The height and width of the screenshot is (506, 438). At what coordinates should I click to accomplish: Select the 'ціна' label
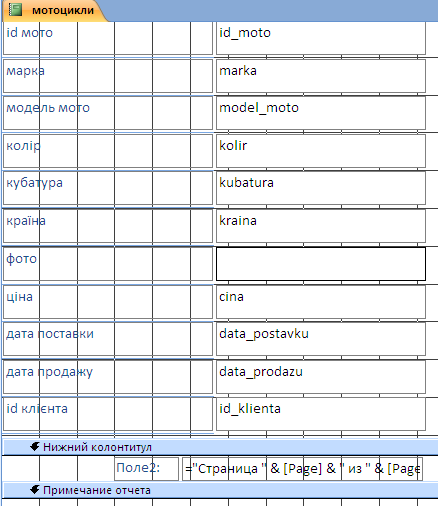[108, 302]
